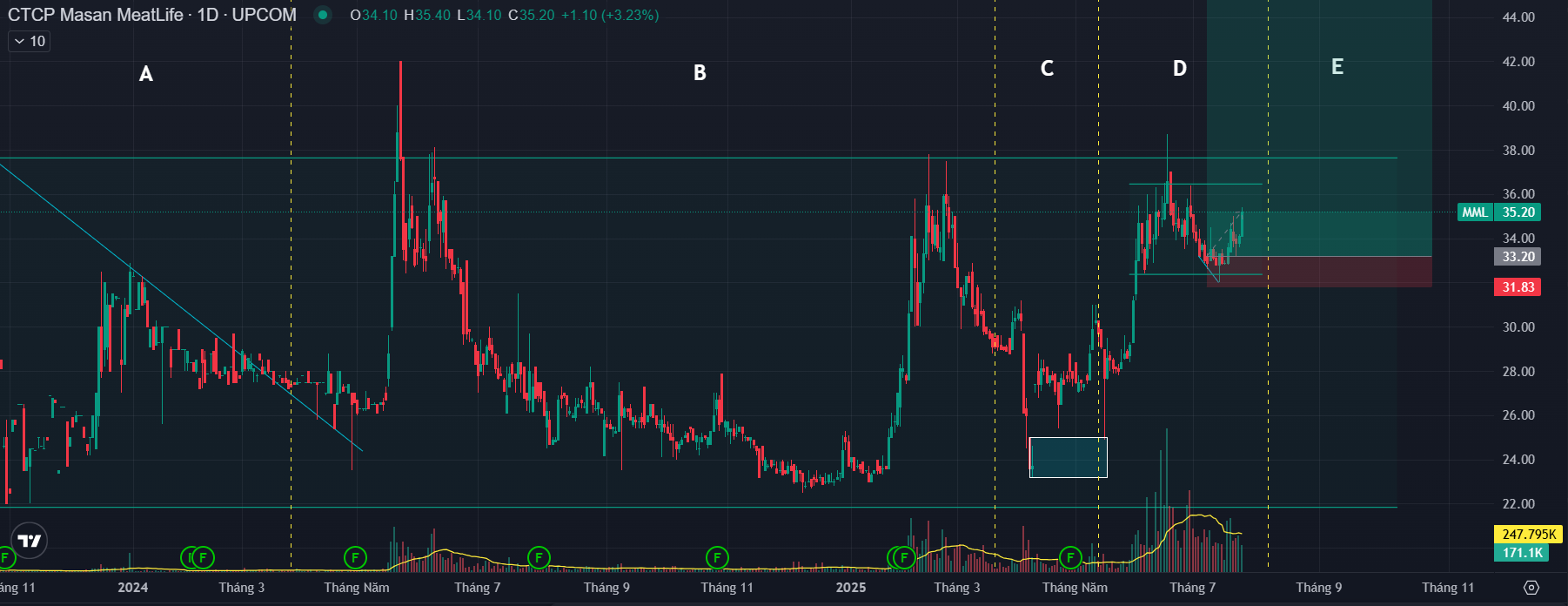Click the H35.40 high value in header
The height and width of the screenshot is (606, 1568).
tap(427, 16)
